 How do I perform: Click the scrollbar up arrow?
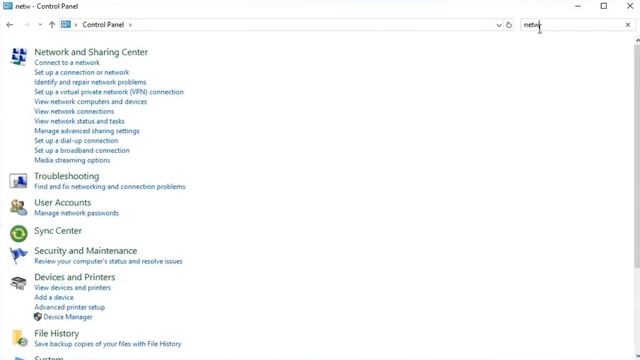637,40
